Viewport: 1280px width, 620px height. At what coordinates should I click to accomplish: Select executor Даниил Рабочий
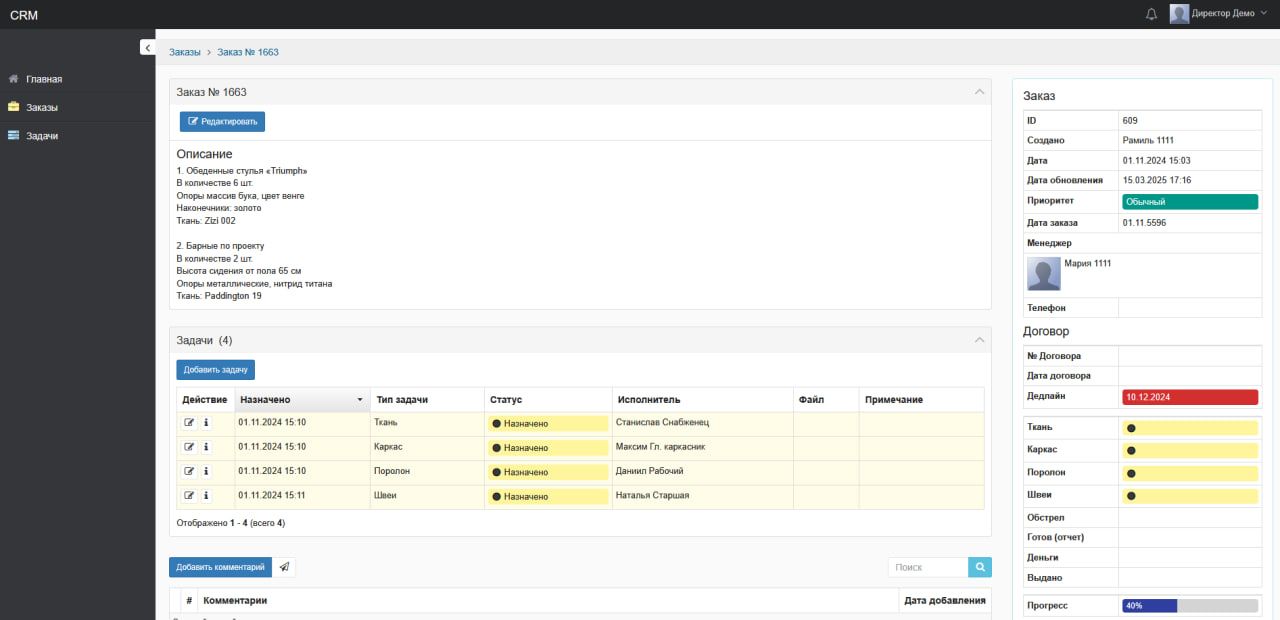point(650,471)
